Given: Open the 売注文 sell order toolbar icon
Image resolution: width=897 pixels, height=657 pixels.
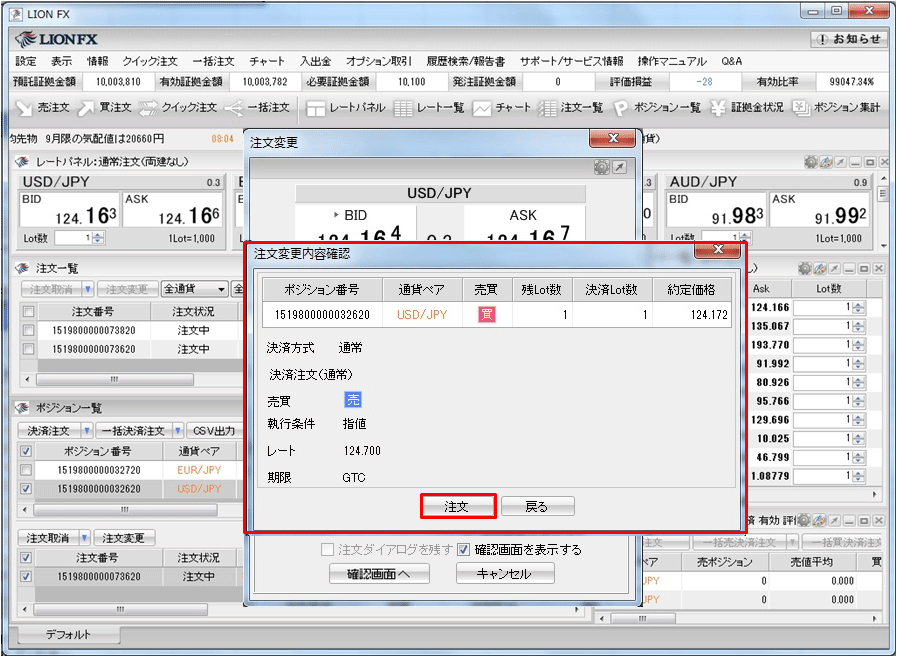Looking at the screenshot, I should coord(42,108).
